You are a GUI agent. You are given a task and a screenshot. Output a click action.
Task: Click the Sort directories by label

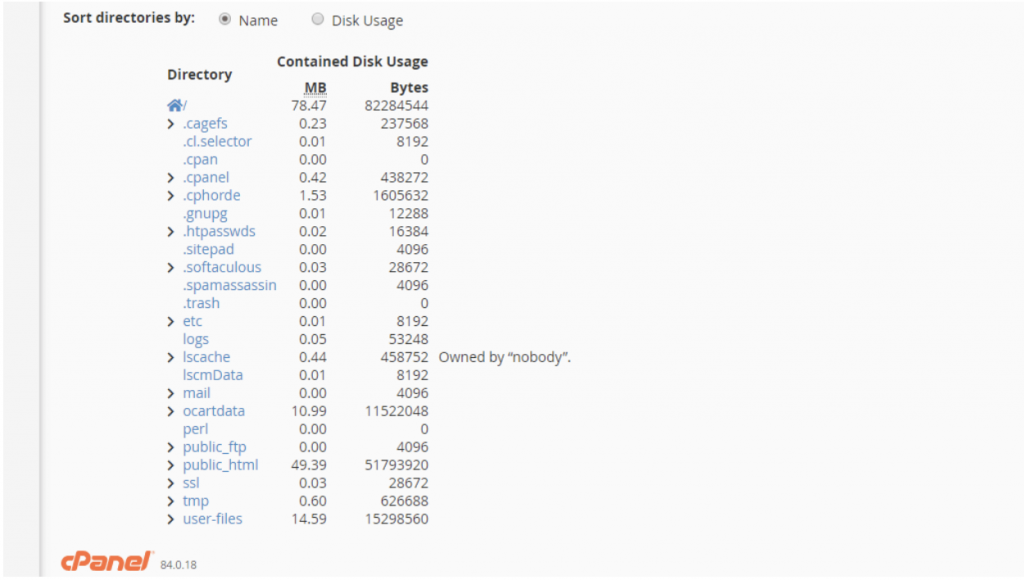click(129, 18)
